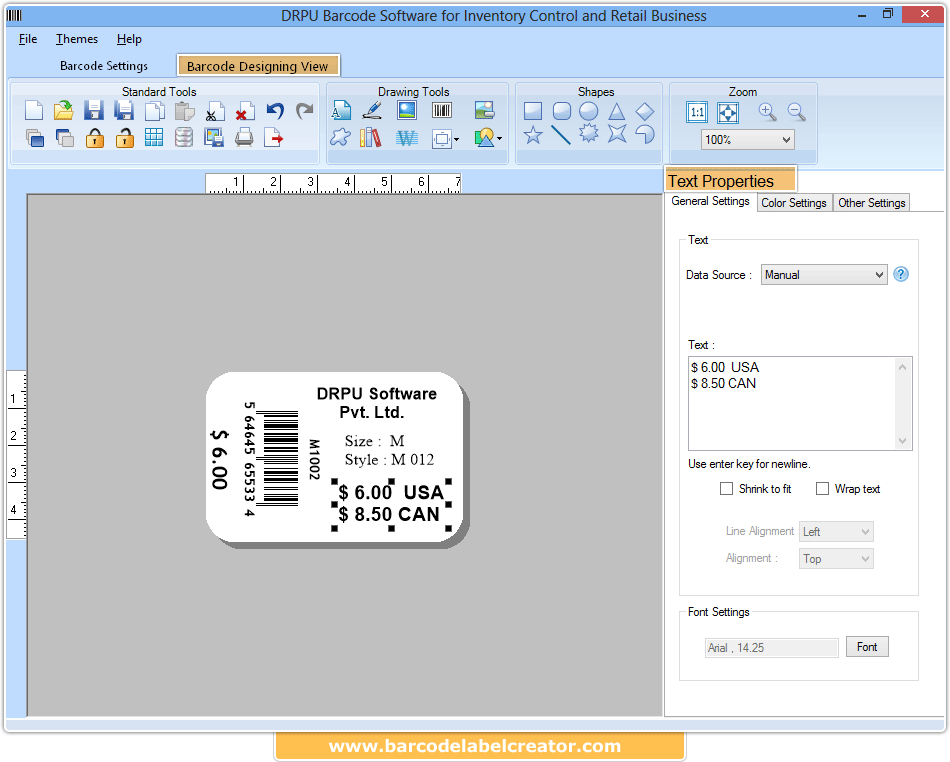Draw a four-point star shape

(617, 133)
